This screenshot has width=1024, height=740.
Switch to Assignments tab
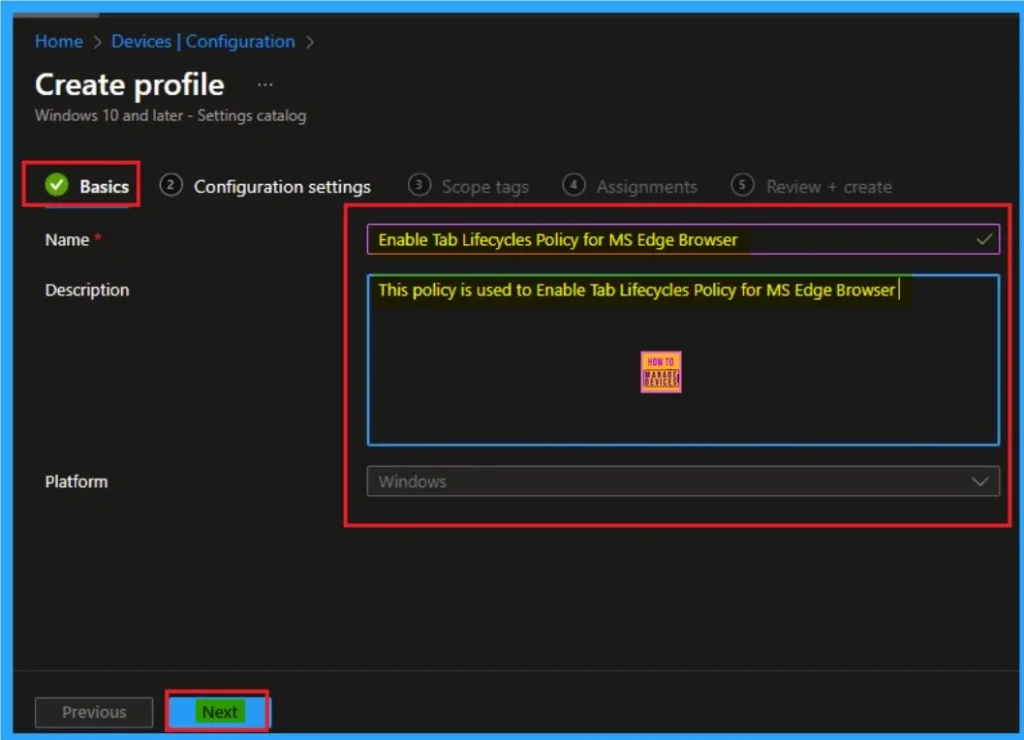pyautogui.click(x=630, y=187)
